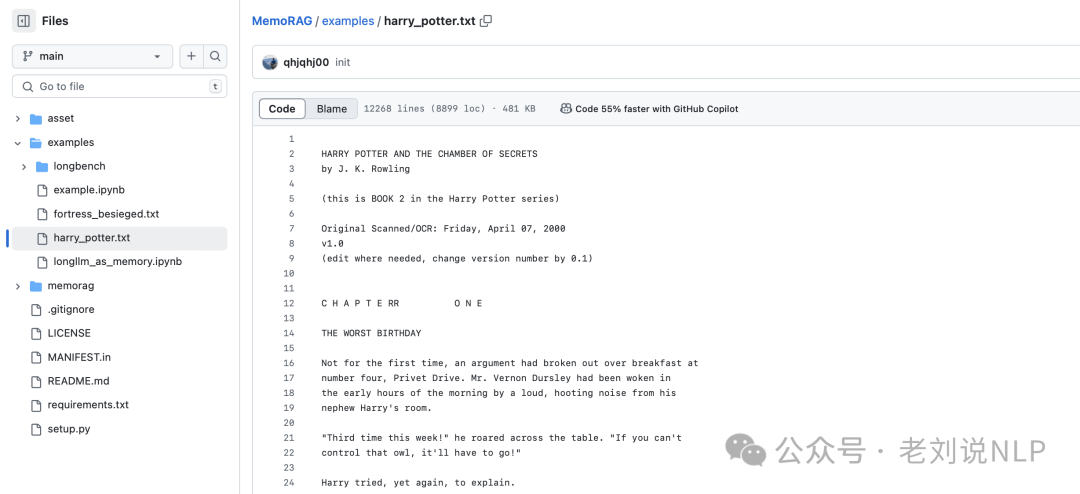Open qhjqhj00 user avatar
Screen dimensions: 1080x494
click(270, 62)
